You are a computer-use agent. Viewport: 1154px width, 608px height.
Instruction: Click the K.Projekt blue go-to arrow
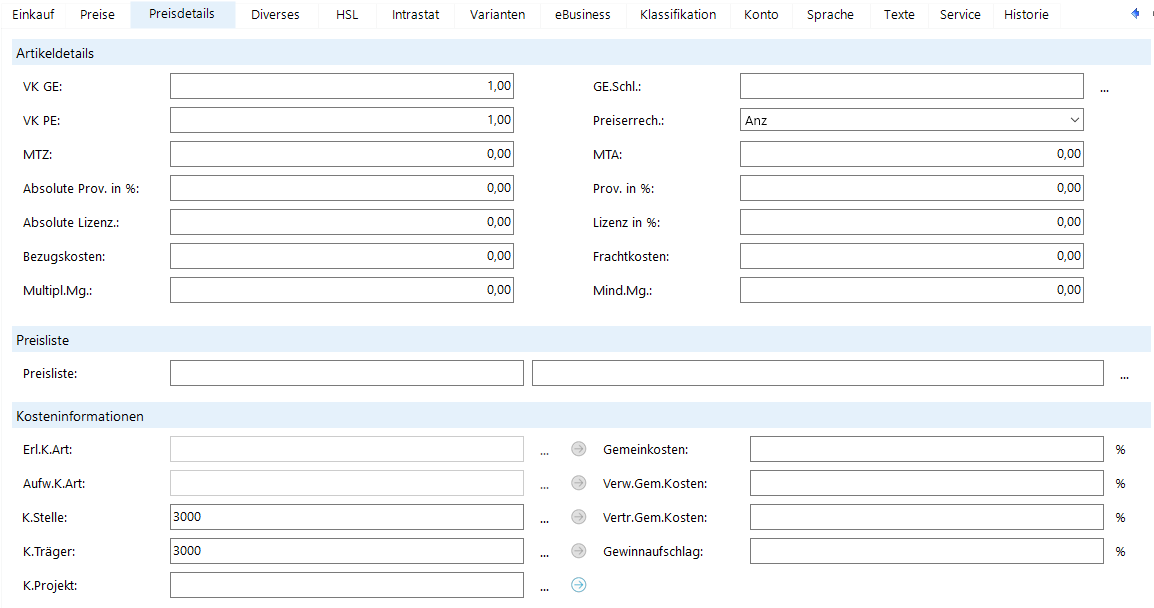[579, 584]
